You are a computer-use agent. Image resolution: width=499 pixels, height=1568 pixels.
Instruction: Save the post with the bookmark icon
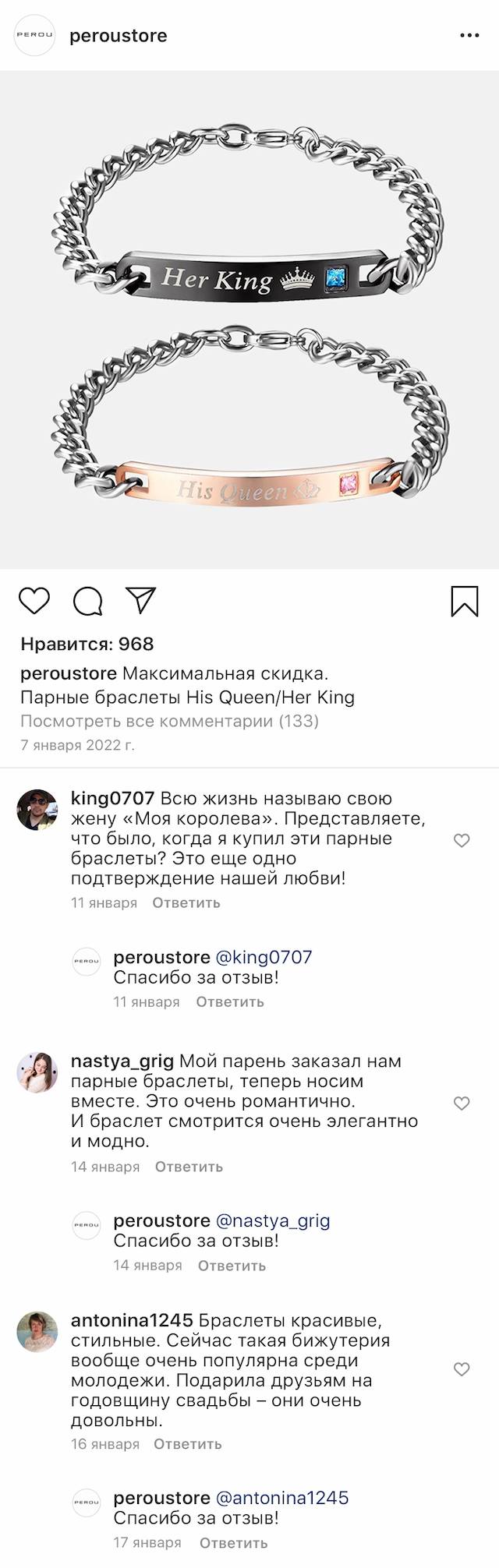point(465,601)
